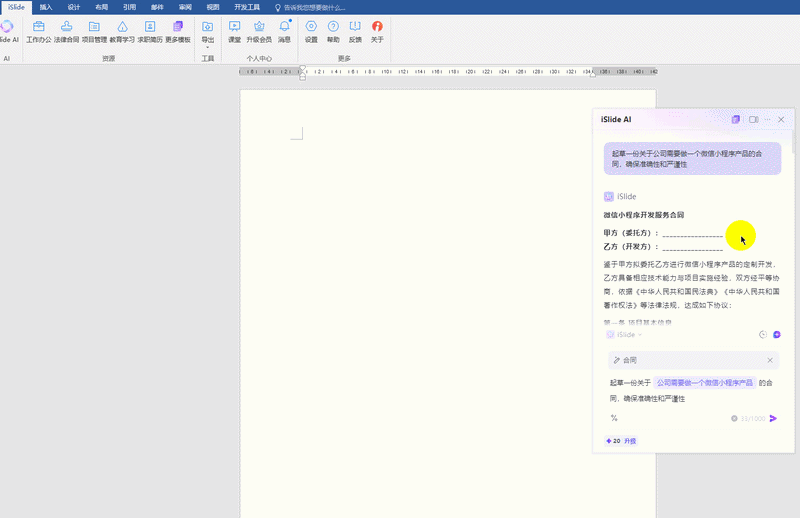Clear the prompt with the gray circle icon
Viewport: 800px width, 518px height.
[734, 418]
